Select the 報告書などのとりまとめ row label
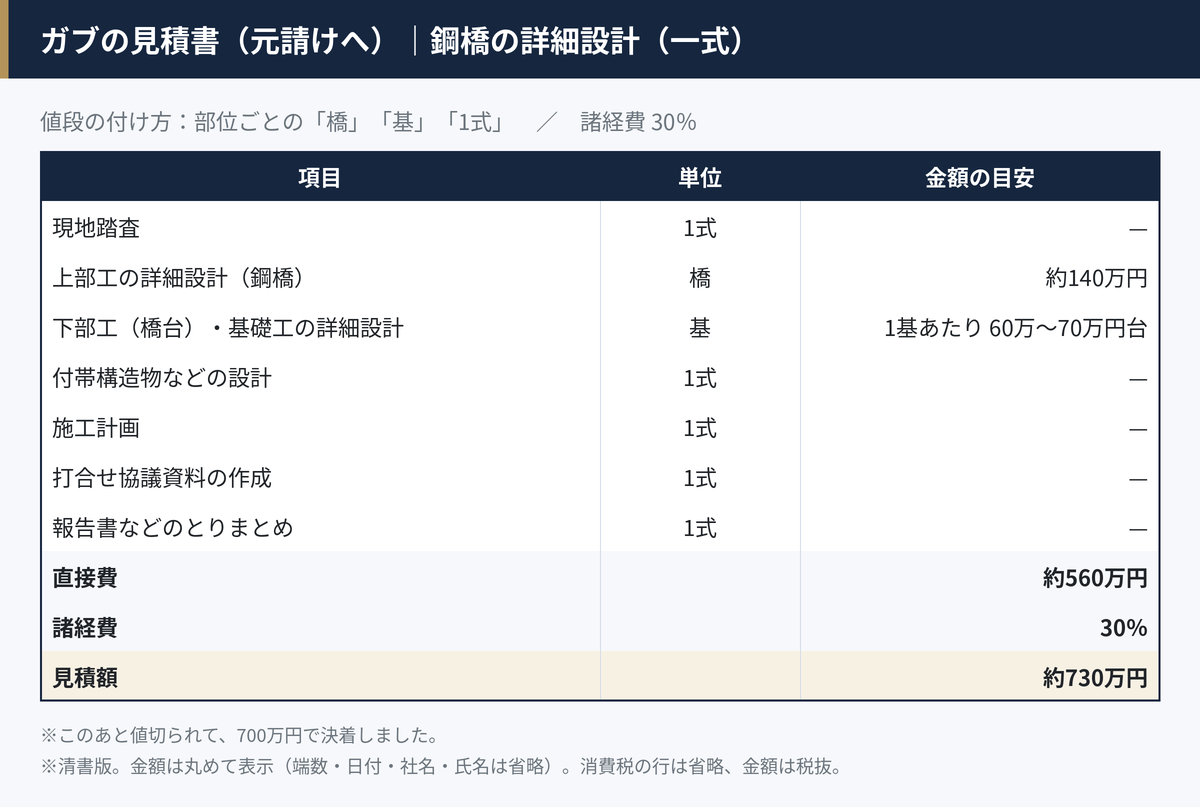The height and width of the screenshot is (807, 1200). coord(173,528)
